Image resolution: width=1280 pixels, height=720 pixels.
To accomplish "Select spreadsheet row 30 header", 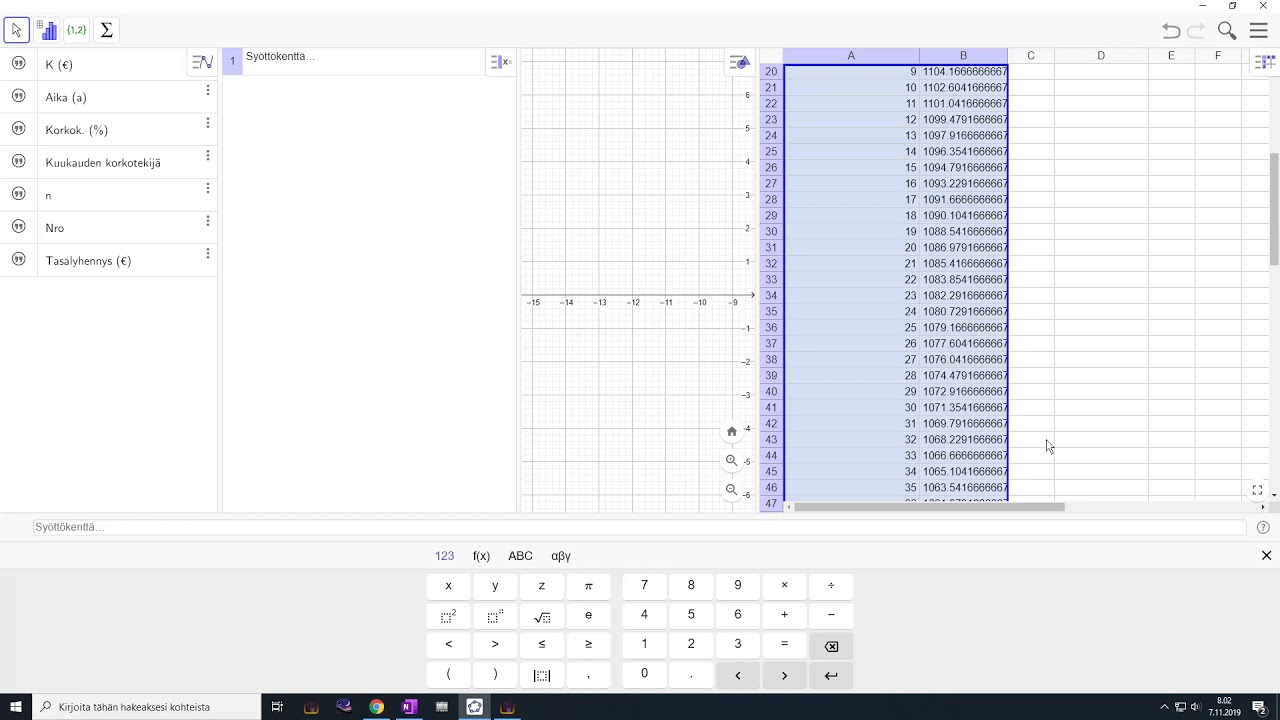I will tap(771, 232).
